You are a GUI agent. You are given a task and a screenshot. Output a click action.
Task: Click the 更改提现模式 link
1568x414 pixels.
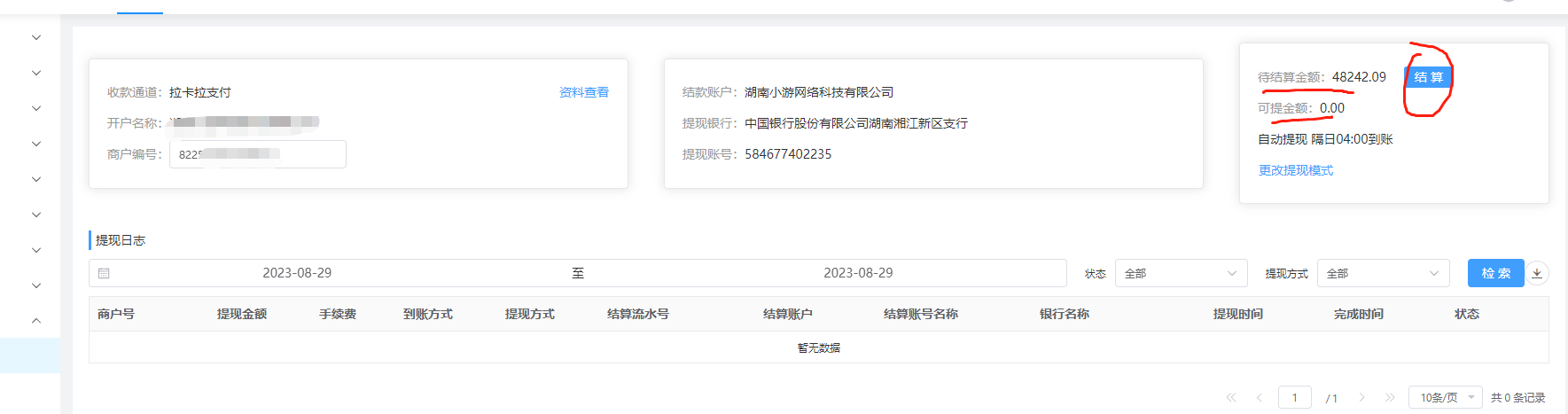[1295, 170]
